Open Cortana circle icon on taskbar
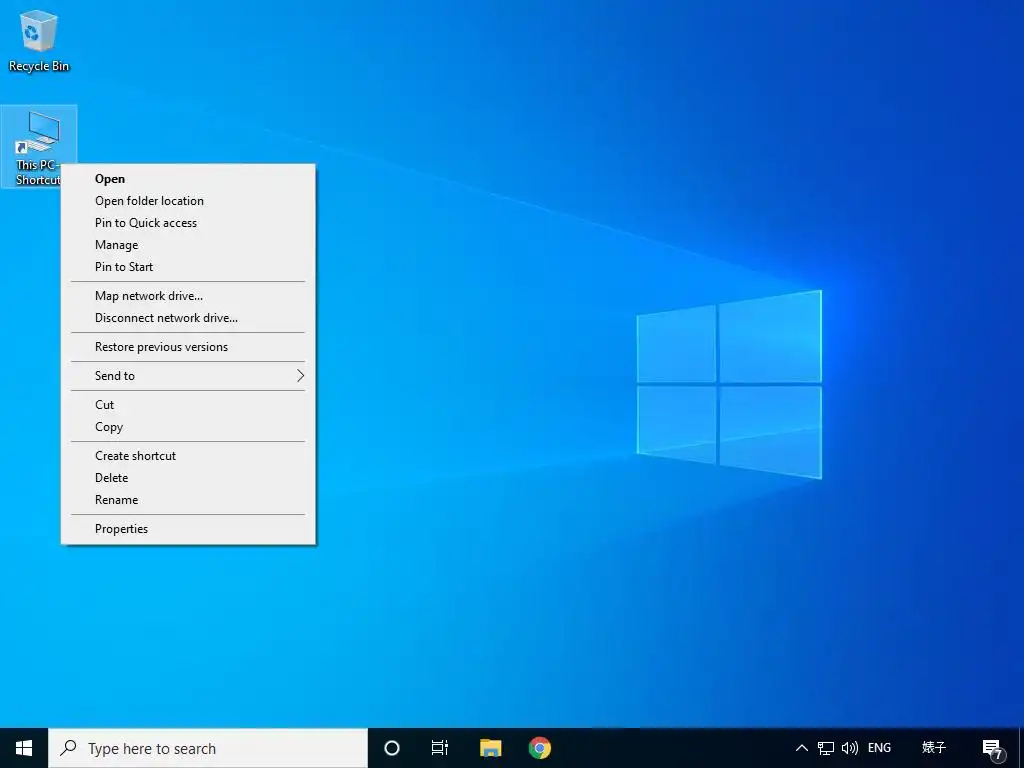The image size is (1024, 768). [x=392, y=748]
